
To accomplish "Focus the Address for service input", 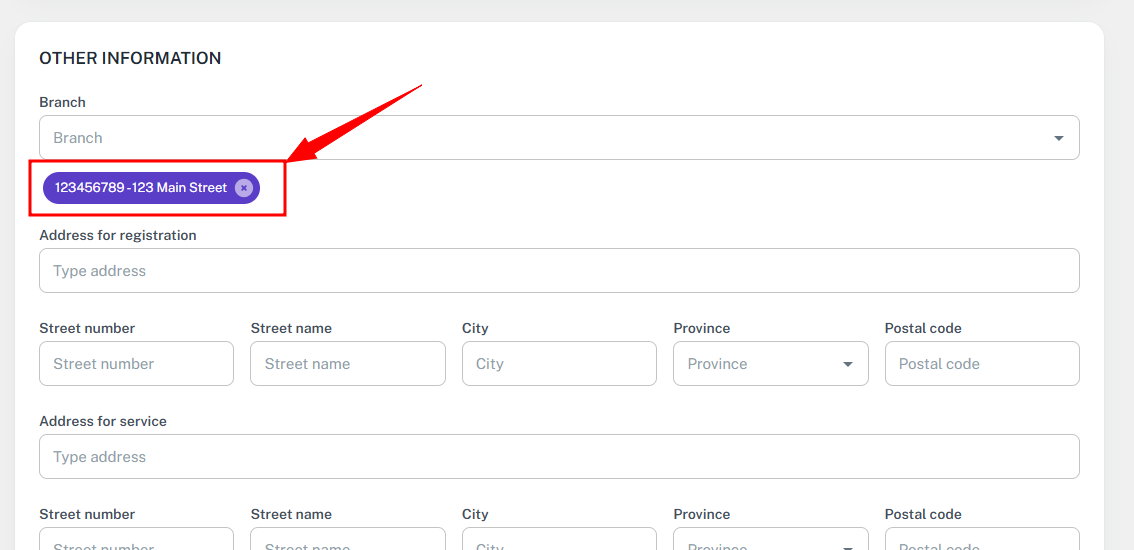I will click(559, 457).
